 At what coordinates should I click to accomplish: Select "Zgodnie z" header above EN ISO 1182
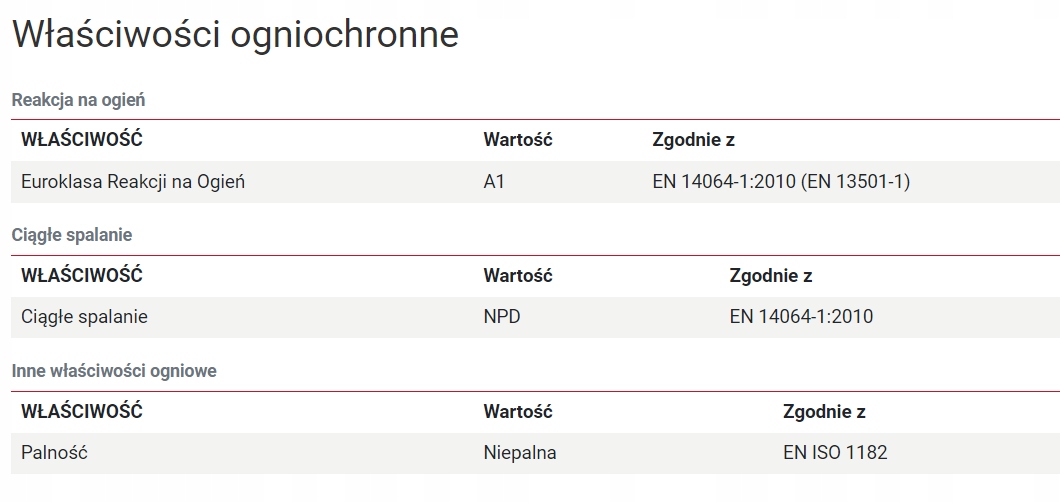pos(824,411)
